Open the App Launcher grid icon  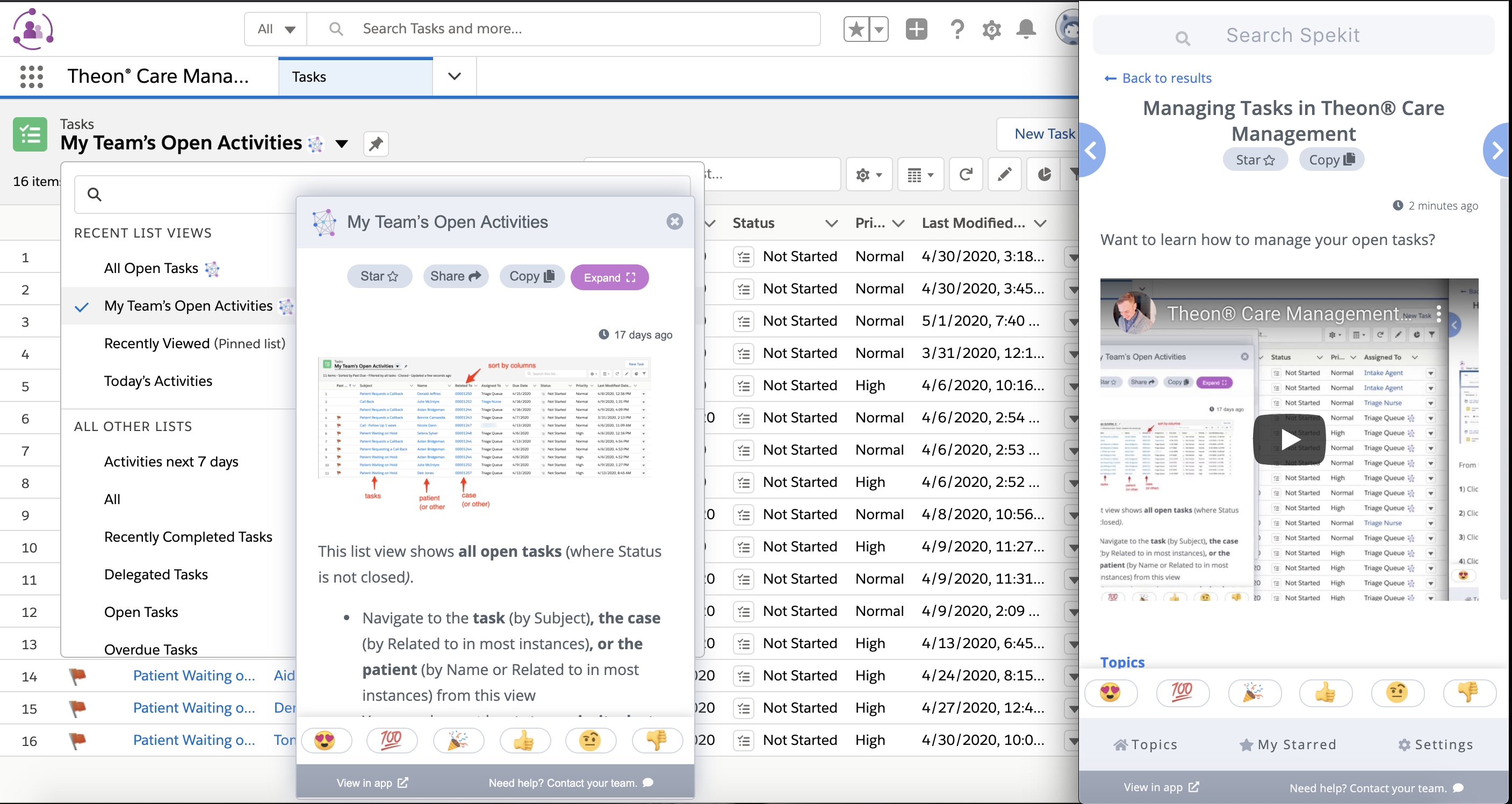[x=32, y=77]
